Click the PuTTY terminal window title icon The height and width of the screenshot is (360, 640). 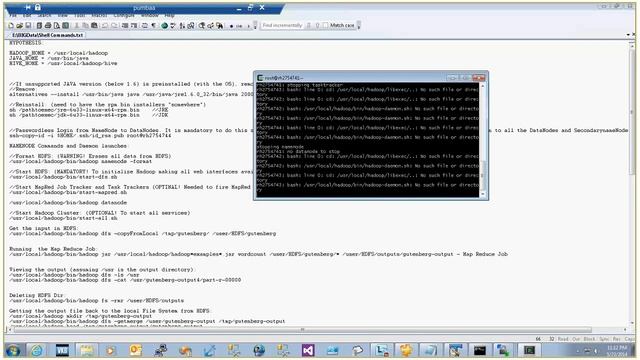260,78
